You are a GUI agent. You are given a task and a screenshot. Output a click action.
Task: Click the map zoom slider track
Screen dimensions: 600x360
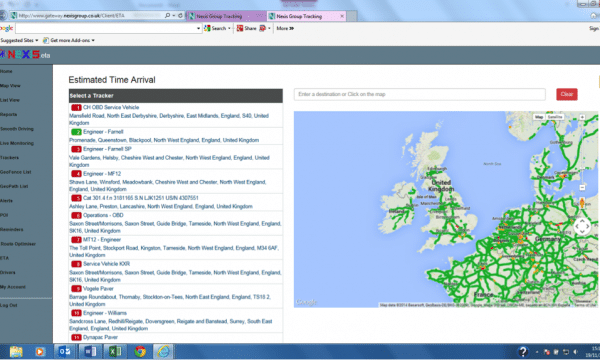click(x=582, y=153)
